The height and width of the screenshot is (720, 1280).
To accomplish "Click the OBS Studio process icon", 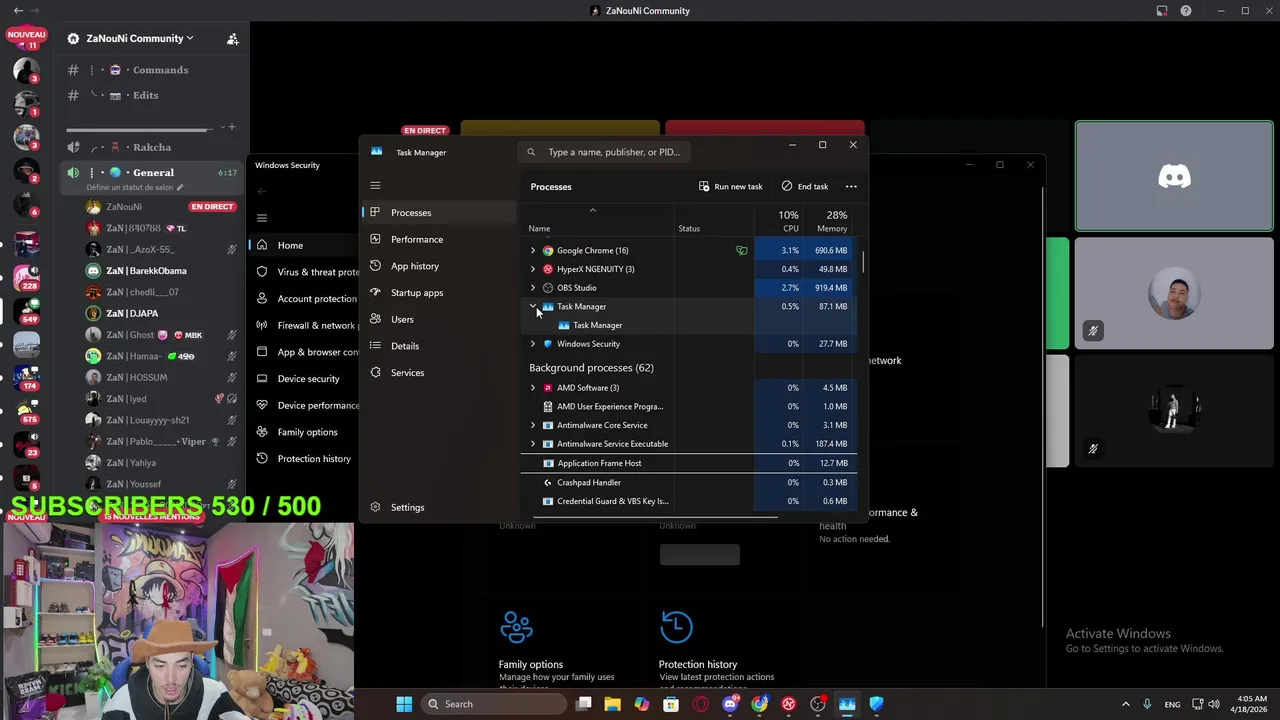I will click(547, 288).
